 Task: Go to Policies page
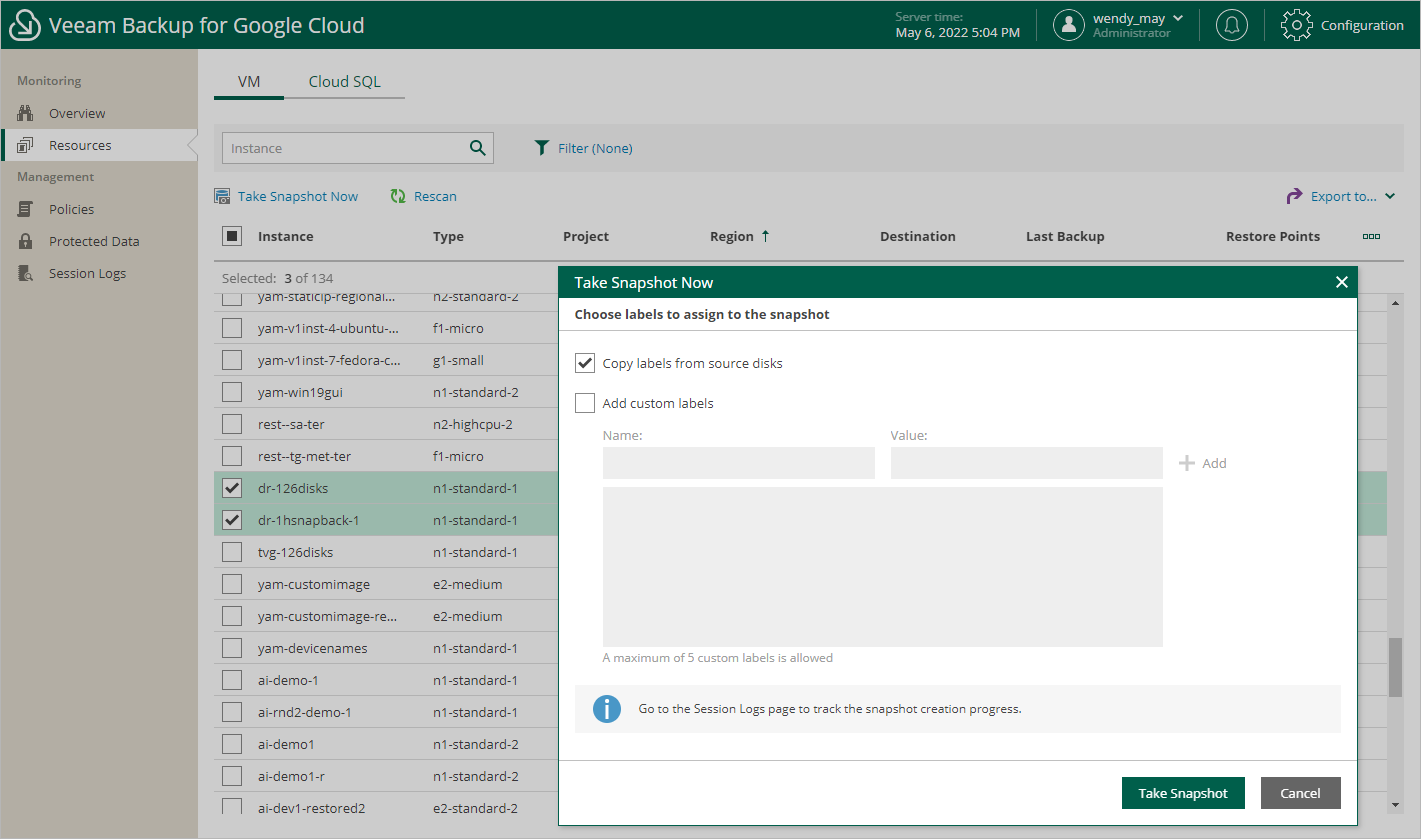(x=72, y=209)
